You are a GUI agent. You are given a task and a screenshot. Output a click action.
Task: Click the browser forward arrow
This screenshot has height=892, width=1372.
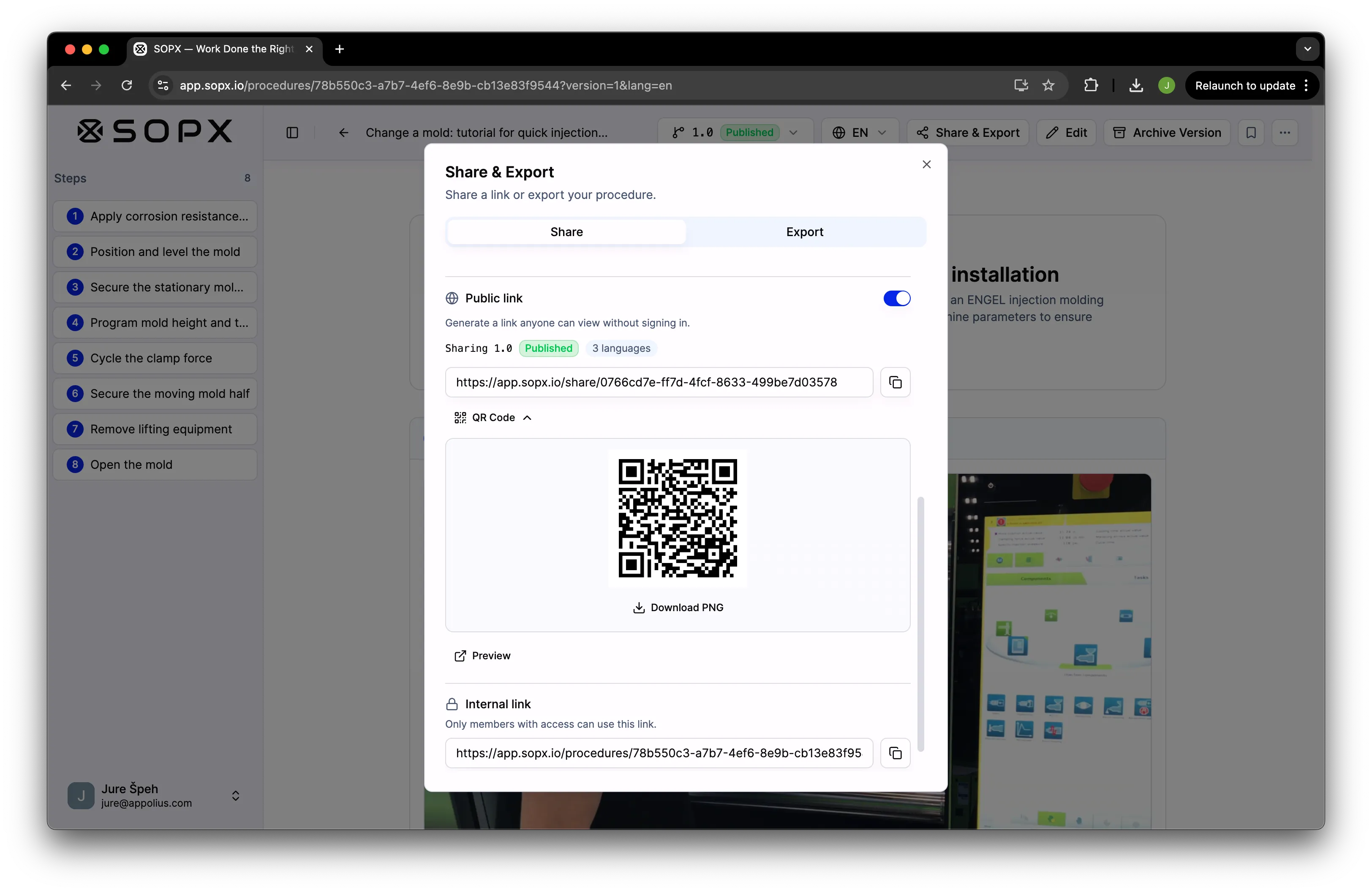pyautogui.click(x=96, y=85)
